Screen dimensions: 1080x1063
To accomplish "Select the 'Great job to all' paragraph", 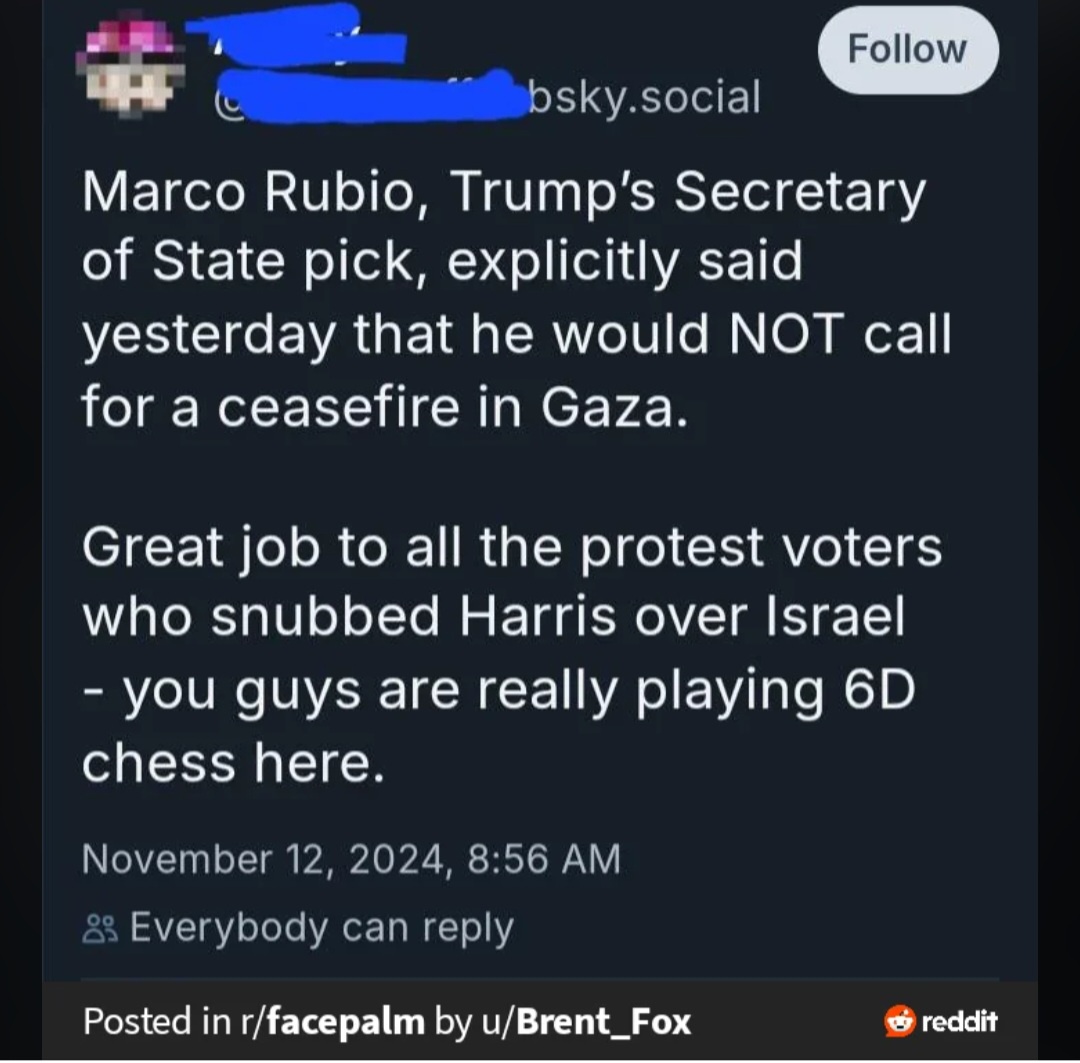I will click(512, 654).
